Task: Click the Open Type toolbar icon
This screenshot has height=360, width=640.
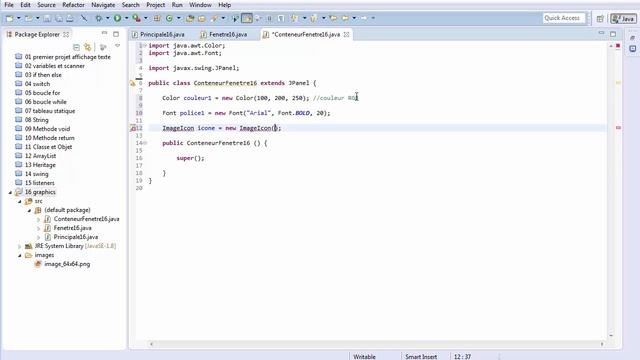Action: pos(190,18)
